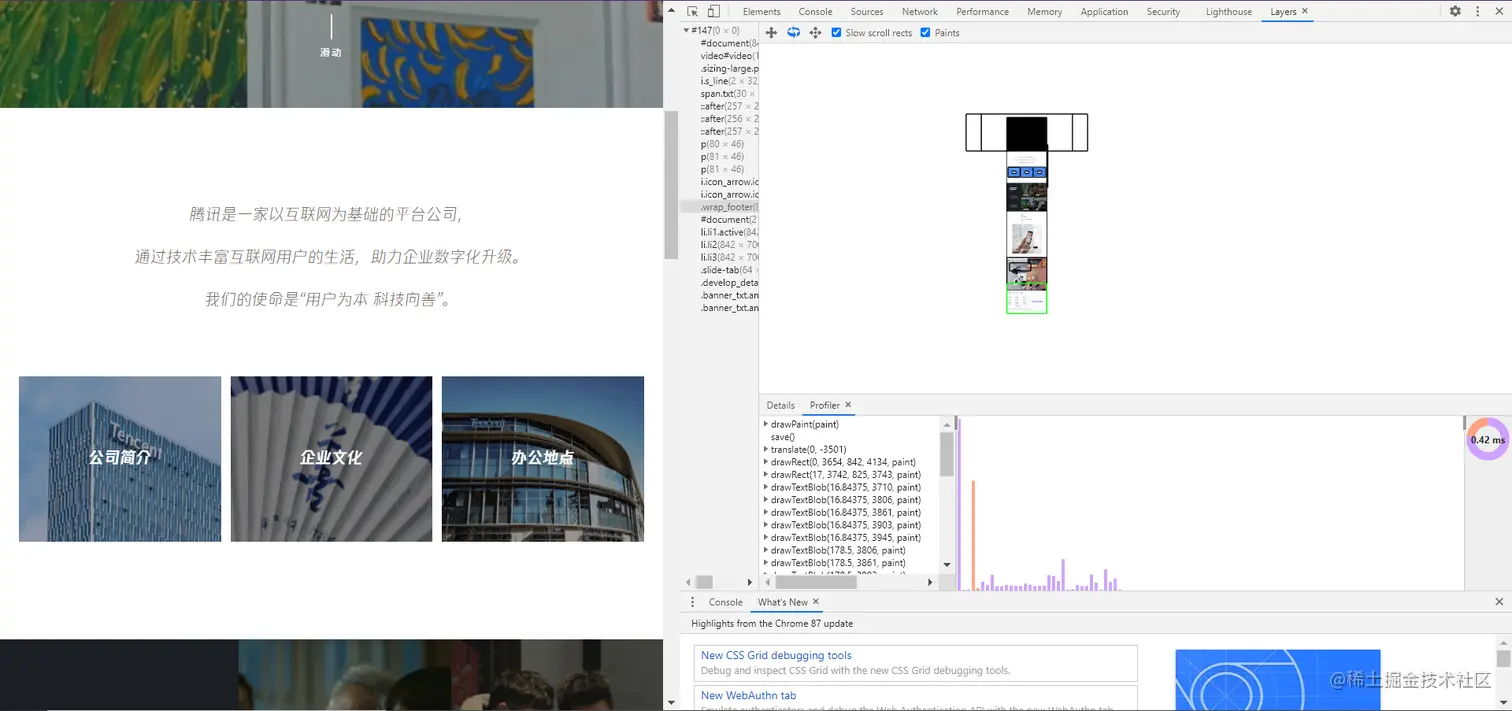Select the Pan mode tool
This screenshot has height=711, width=1512.
click(x=771, y=33)
